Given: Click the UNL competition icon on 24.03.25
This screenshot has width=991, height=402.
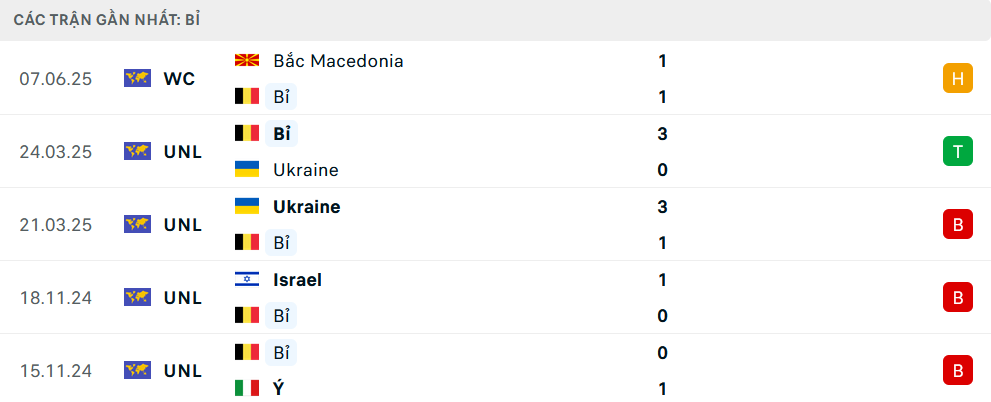Looking at the screenshot, I should click(x=137, y=152).
